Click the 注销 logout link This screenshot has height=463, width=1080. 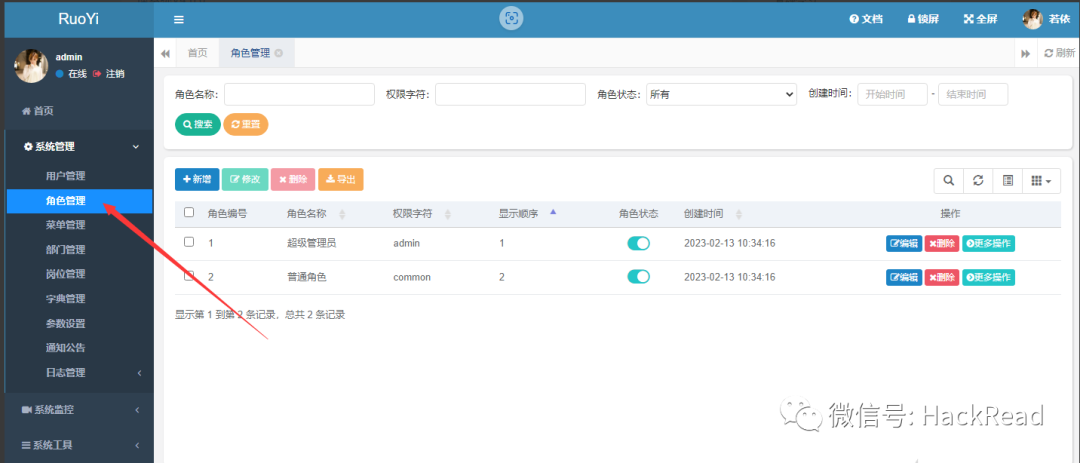[x=109, y=74]
